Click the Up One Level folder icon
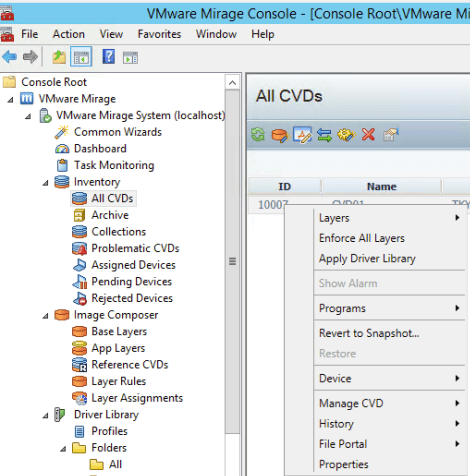The height and width of the screenshot is (476, 470). pyautogui.click(x=59, y=57)
